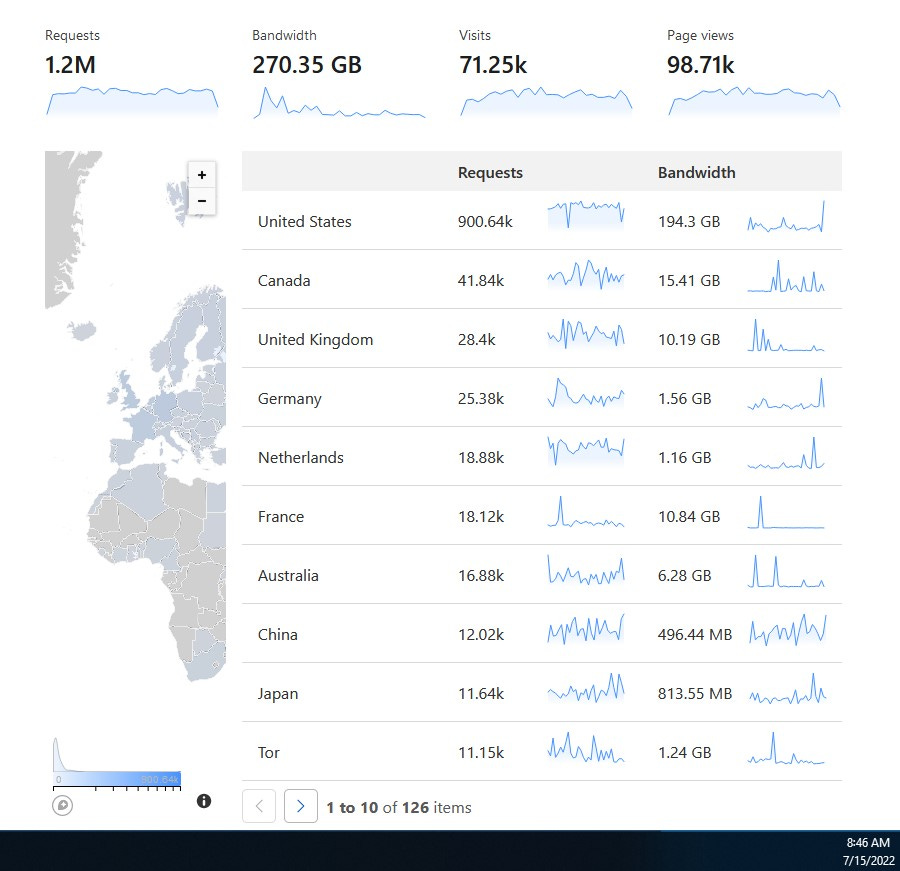The height and width of the screenshot is (871, 900).
Task: Click the map reset view icon
Action: pos(63,805)
